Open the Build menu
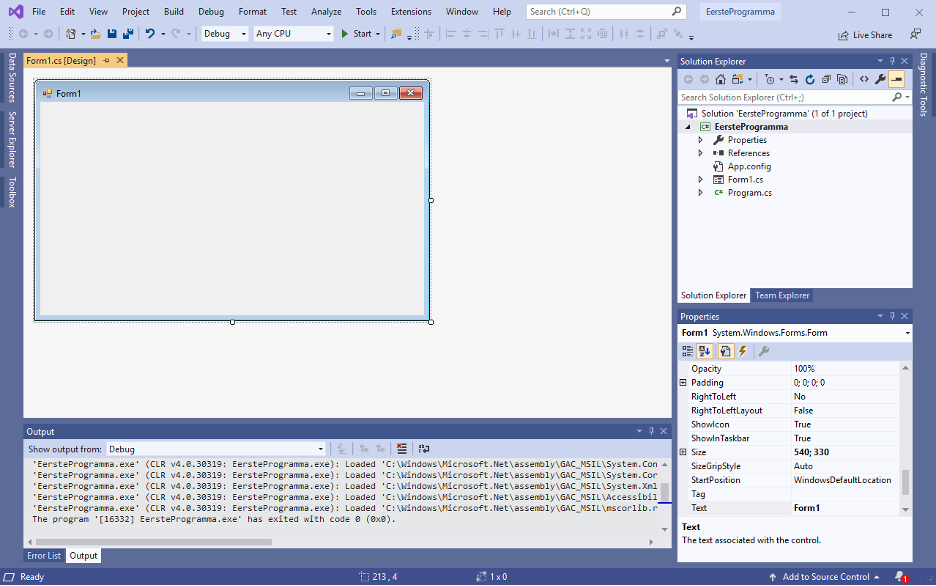Viewport: 936px width, 586px height. (x=174, y=11)
